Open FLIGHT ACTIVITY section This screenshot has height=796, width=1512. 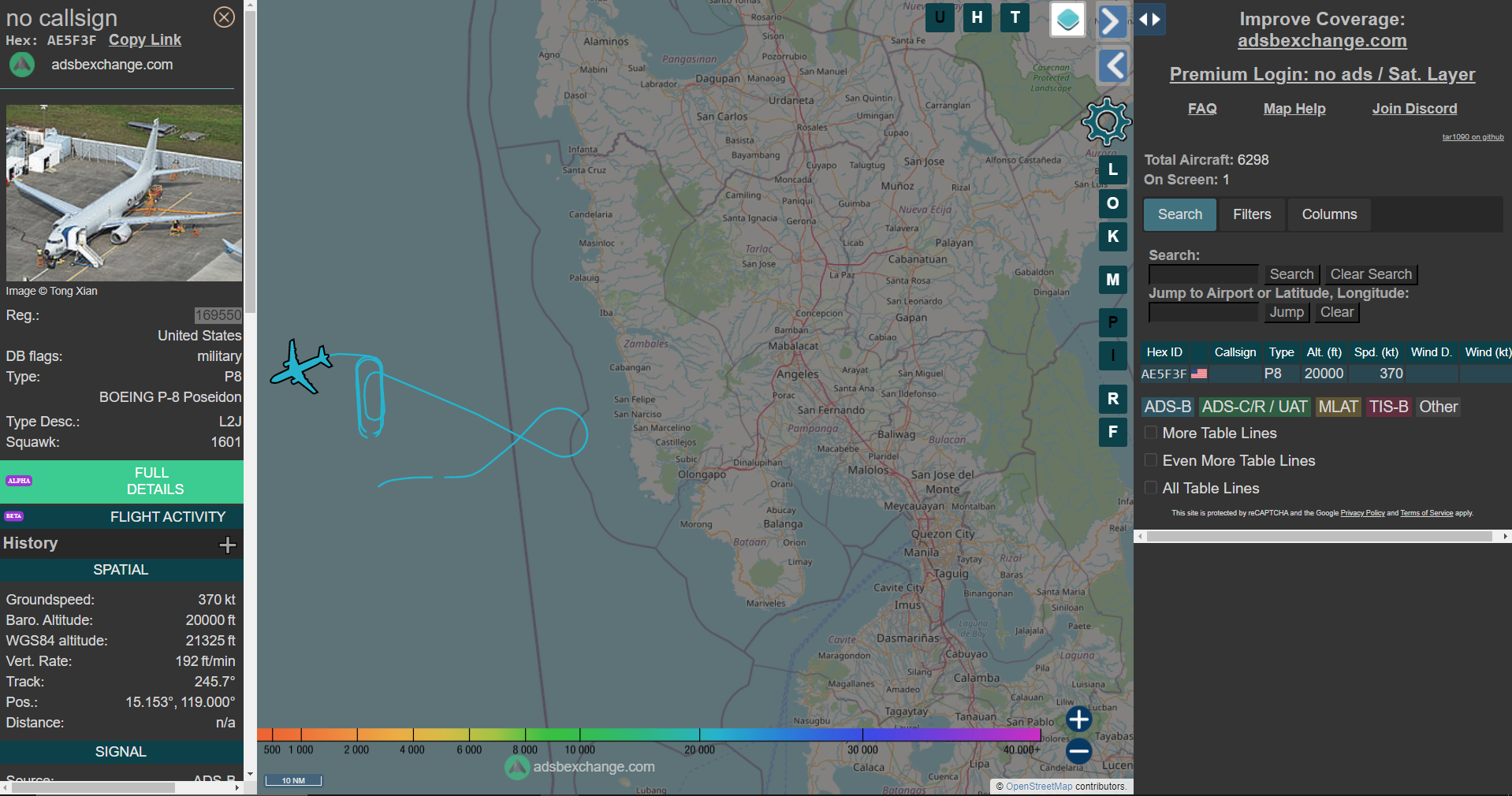pyautogui.click(x=121, y=517)
